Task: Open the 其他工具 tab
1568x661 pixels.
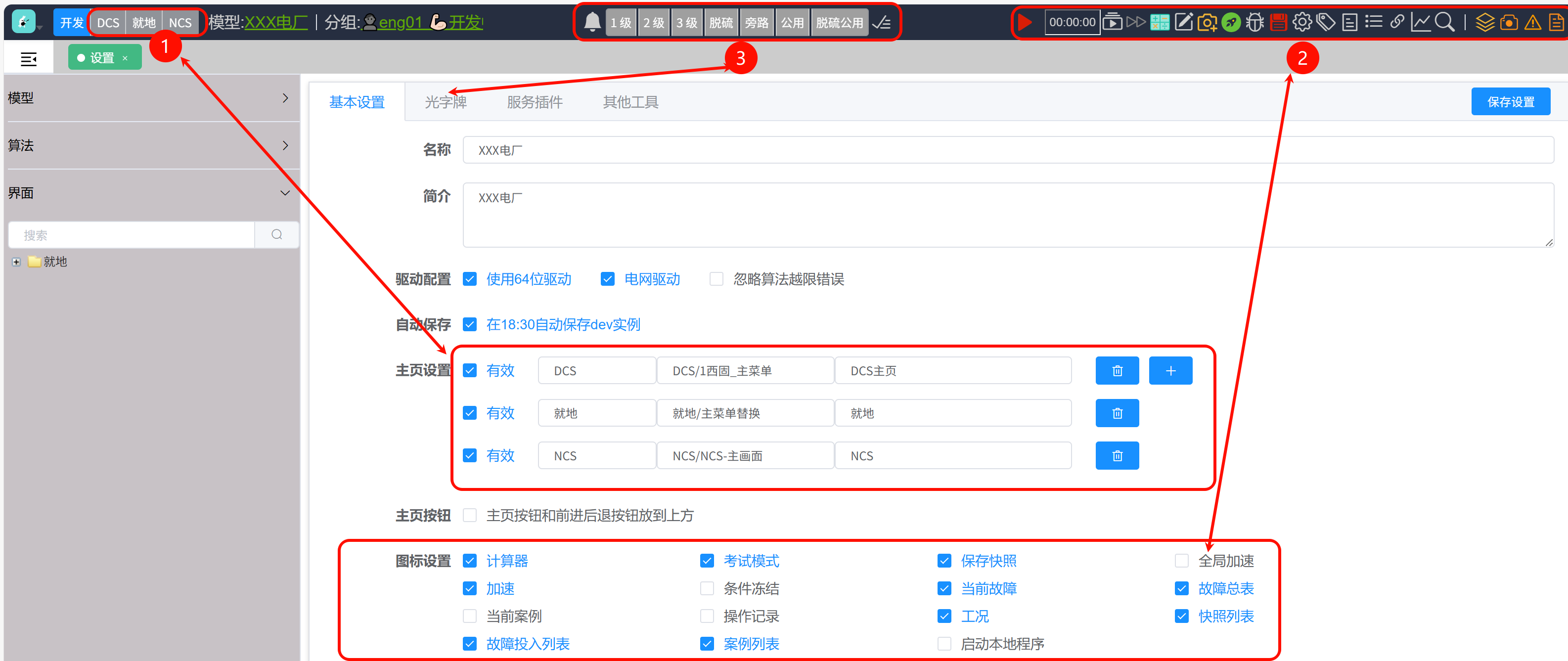Action: [630, 102]
